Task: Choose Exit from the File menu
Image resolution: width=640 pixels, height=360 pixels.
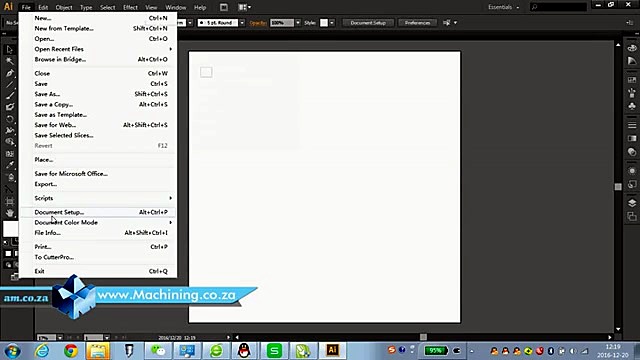Action: tap(98, 271)
